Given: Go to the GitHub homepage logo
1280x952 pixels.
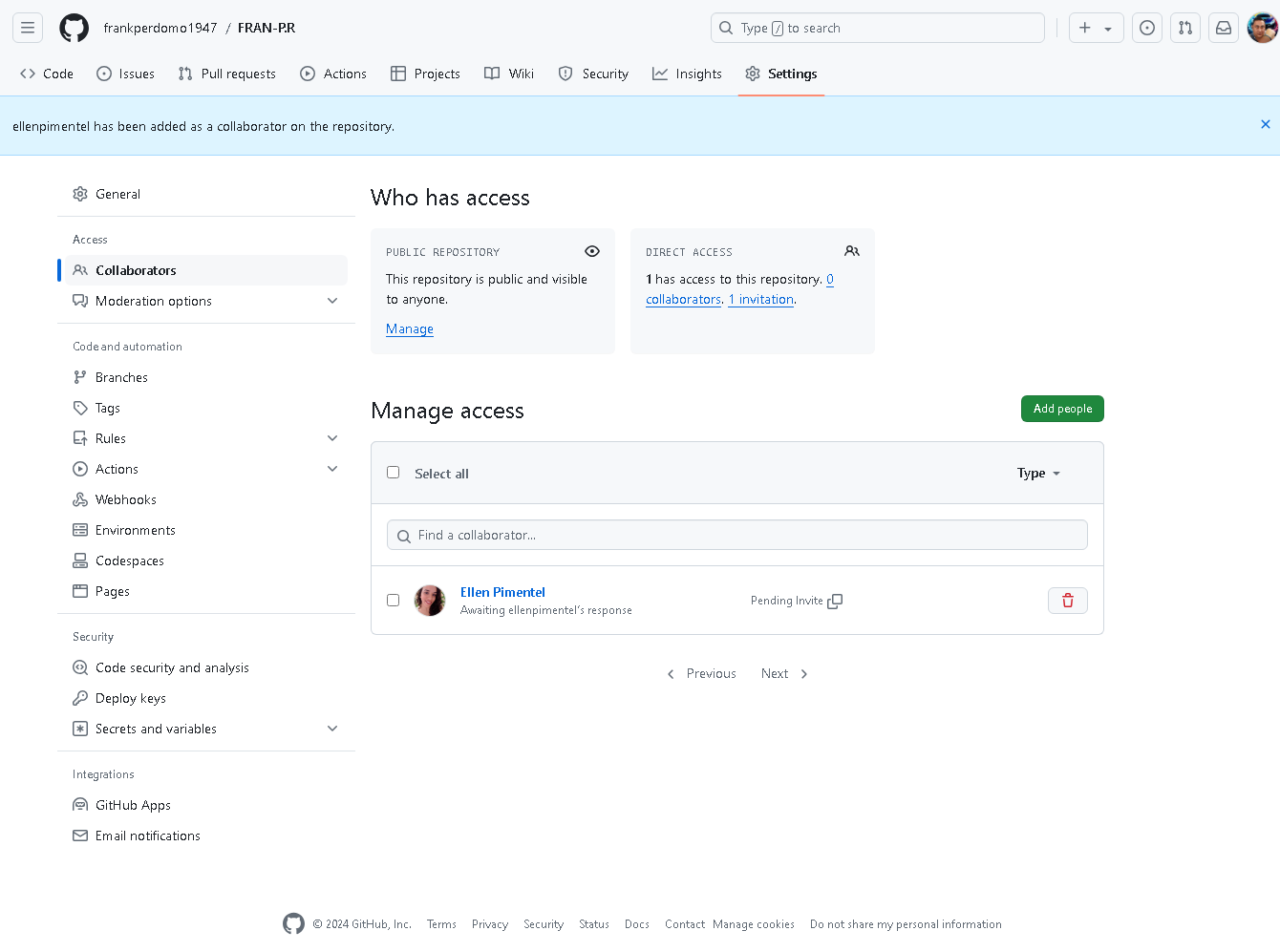Looking at the screenshot, I should click(75, 28).
